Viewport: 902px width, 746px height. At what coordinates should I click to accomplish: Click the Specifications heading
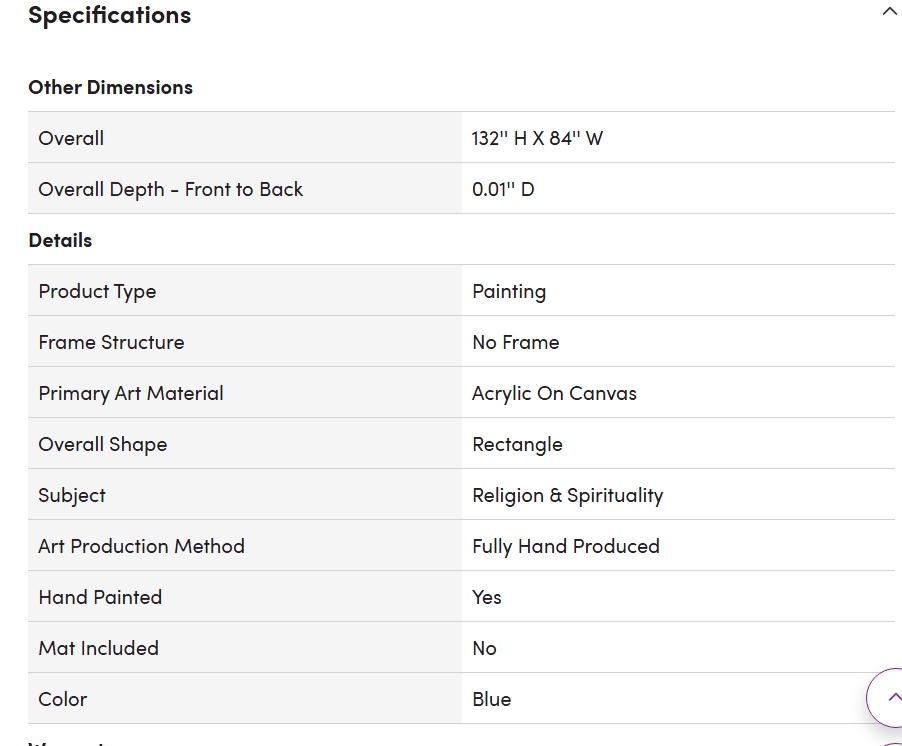109,15
